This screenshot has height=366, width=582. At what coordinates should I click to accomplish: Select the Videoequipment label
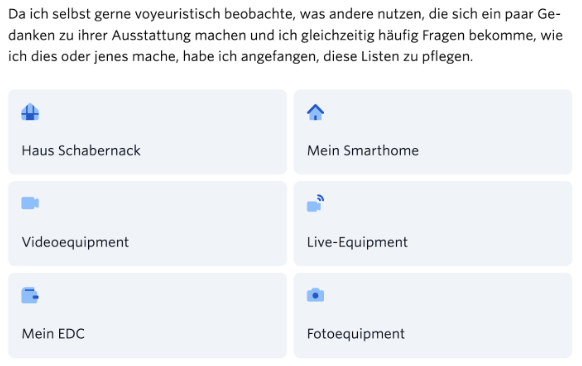pos(75,242)
